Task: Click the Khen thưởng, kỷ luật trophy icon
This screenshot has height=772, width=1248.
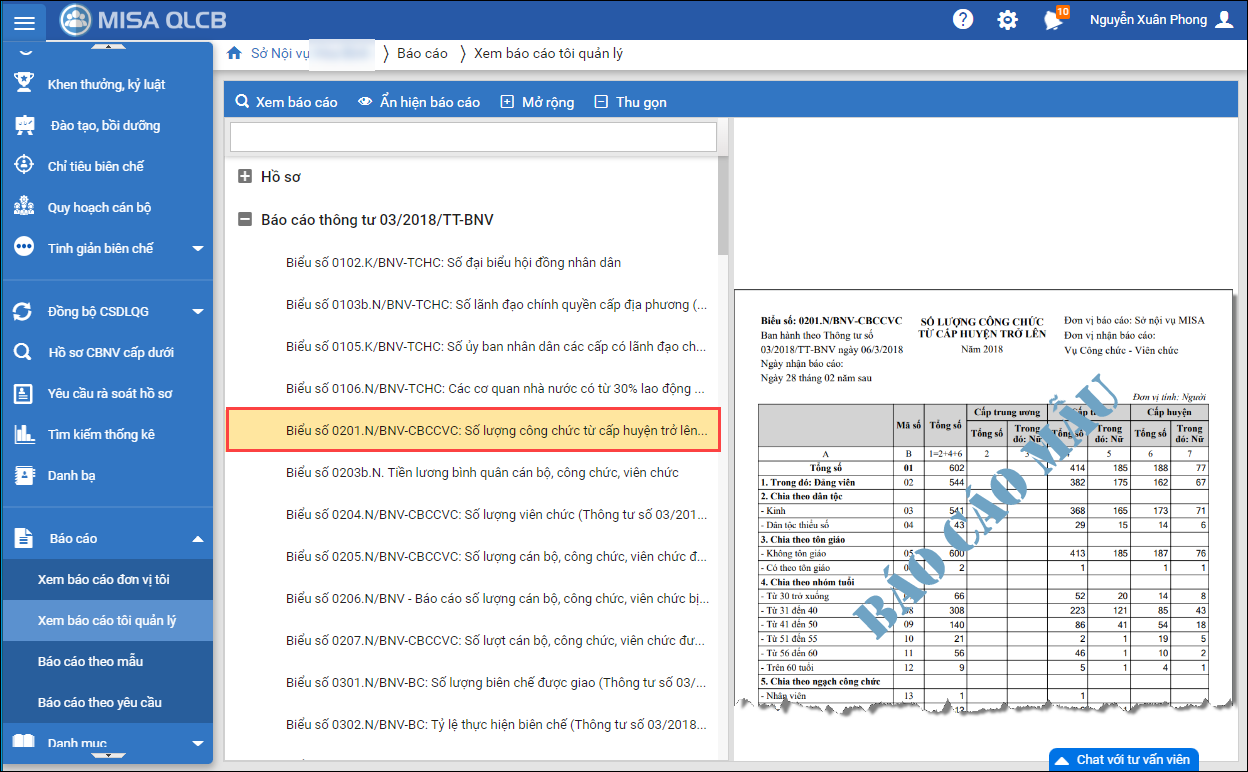Action: click(x=24, y=84)
